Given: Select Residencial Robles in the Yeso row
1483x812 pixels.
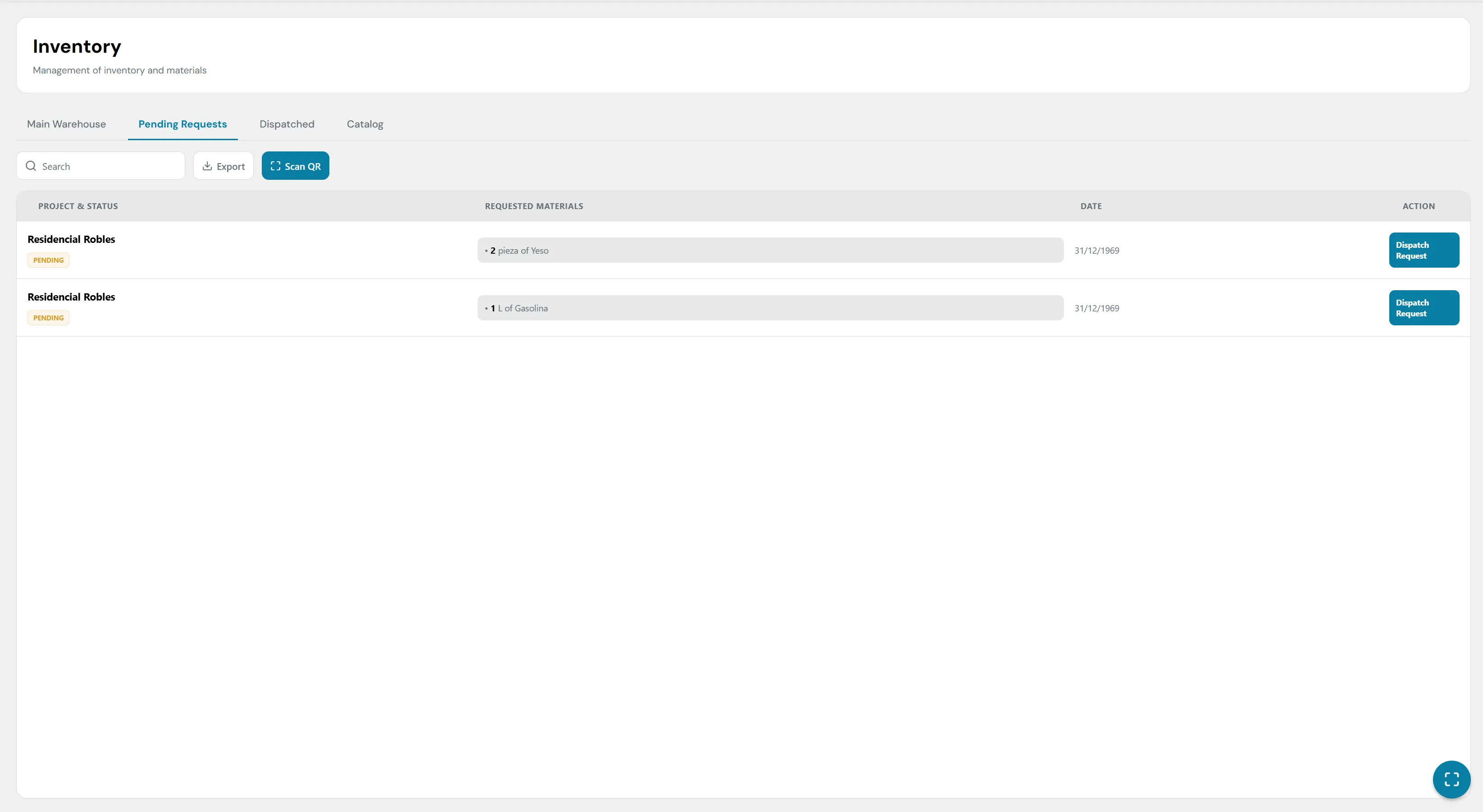Looking at the screenshot, I should [71, 239].
